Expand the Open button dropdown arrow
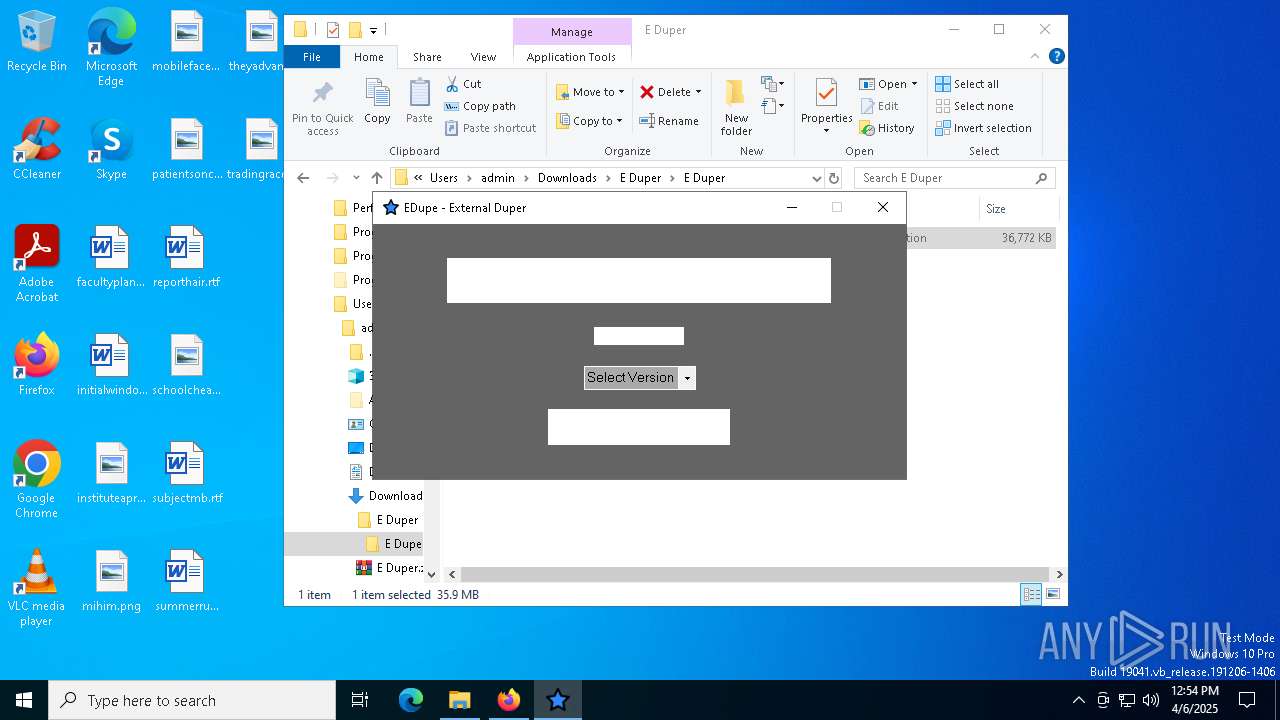 [914, 84]
